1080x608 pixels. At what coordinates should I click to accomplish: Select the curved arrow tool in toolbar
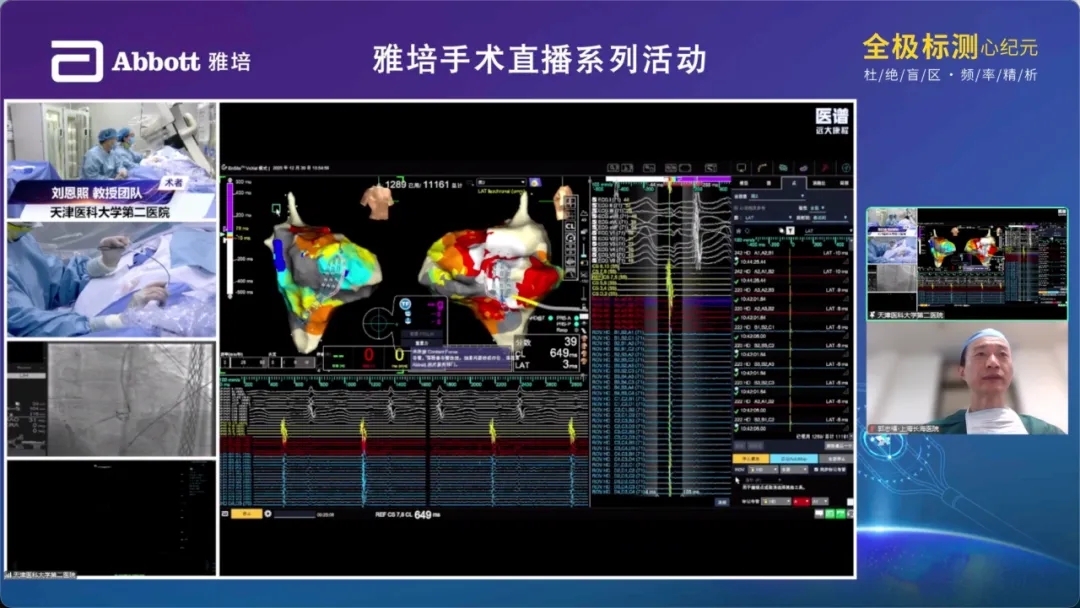click(763, 167)
